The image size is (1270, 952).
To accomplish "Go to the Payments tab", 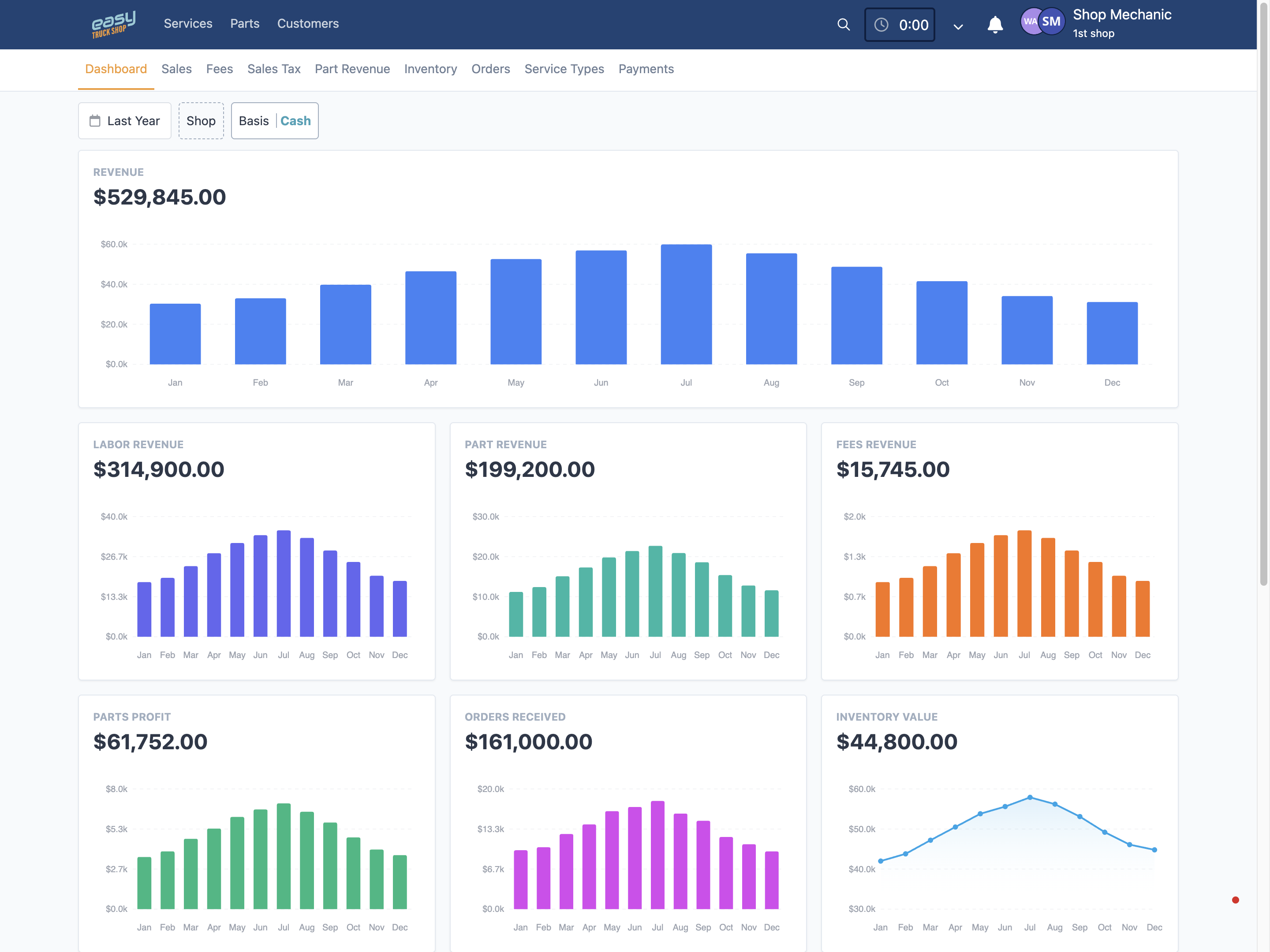I will pyautogui.click(x=646, y=69).
